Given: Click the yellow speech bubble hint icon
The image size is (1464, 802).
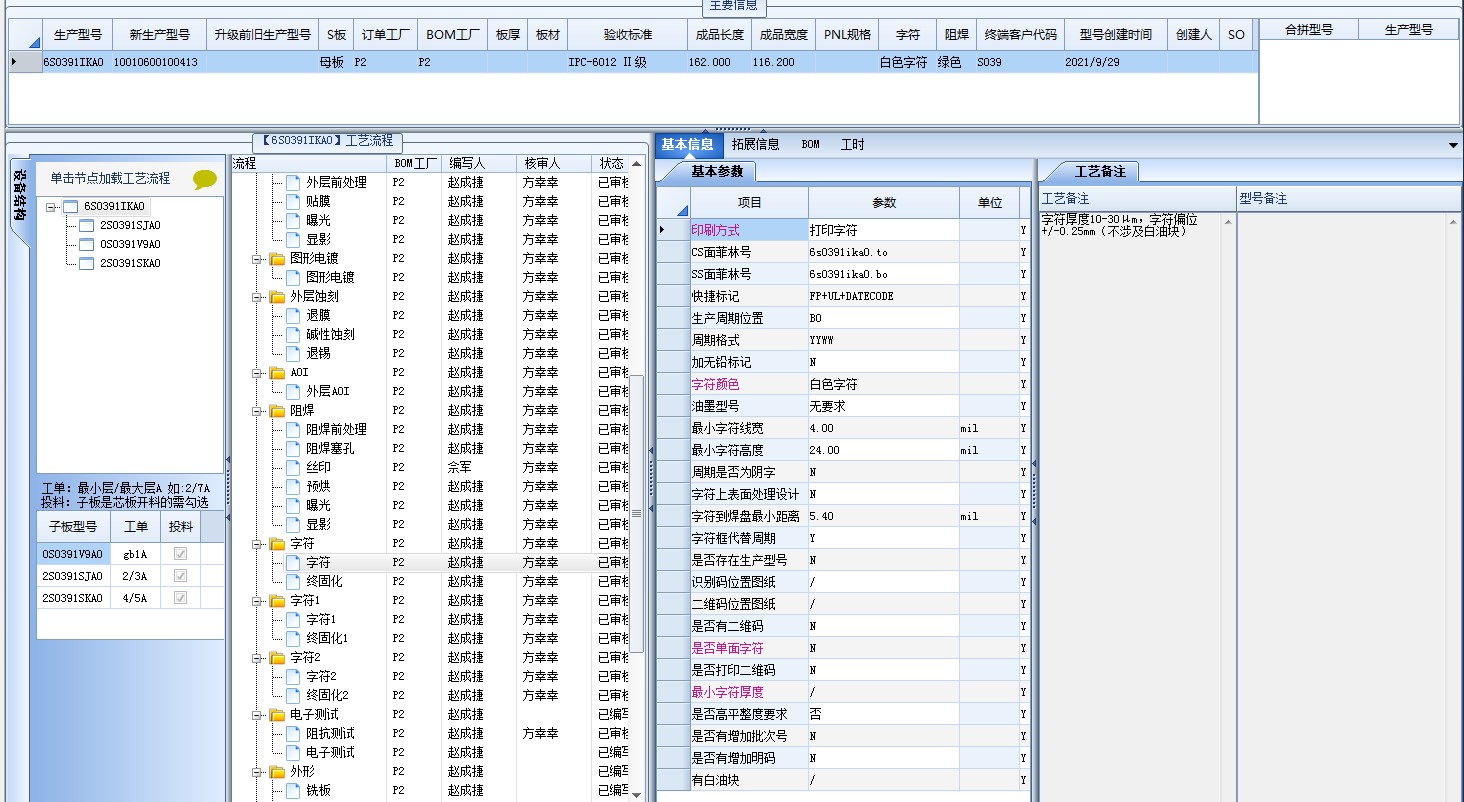Looking at the screenshot, I should [205, 179].
